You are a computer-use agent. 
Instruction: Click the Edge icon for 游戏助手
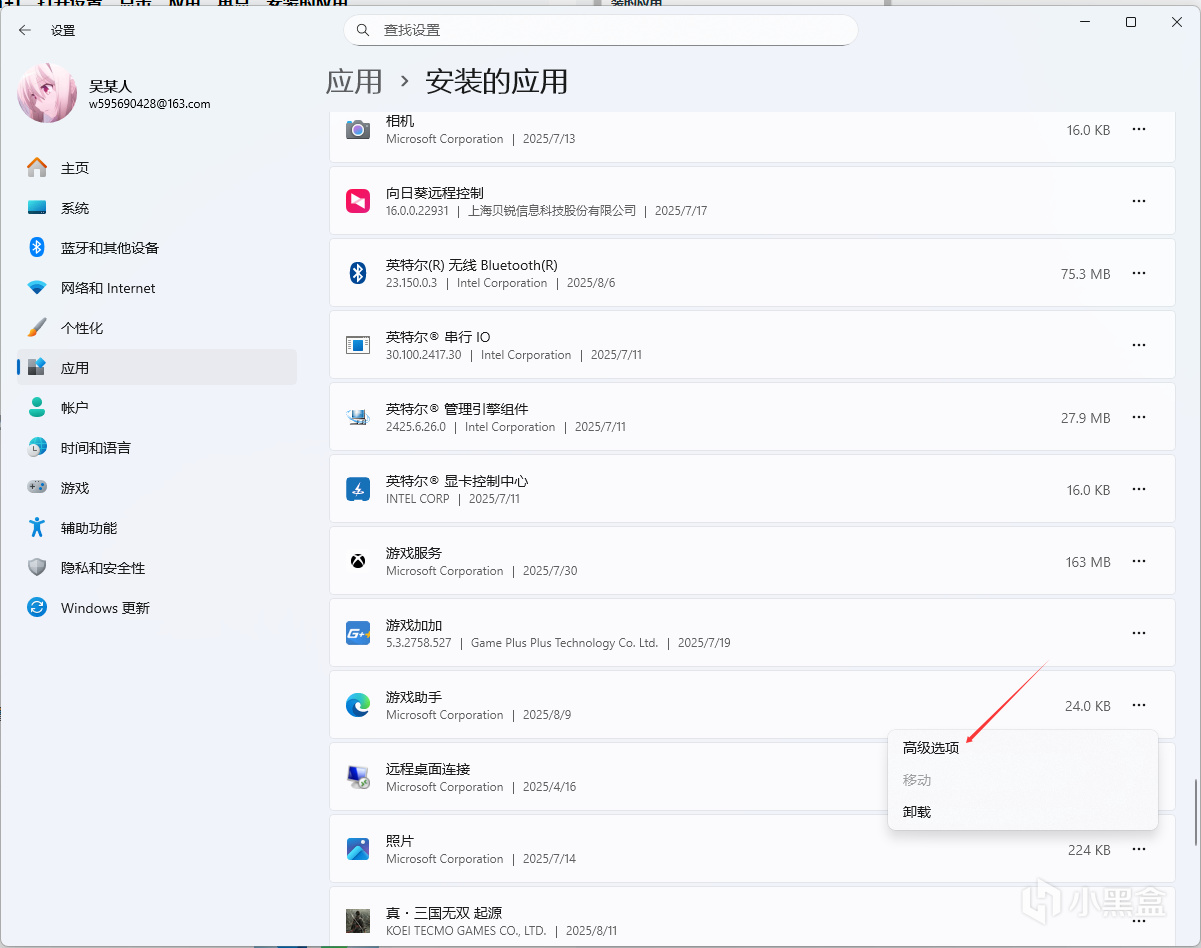click(x=358, y=705)
